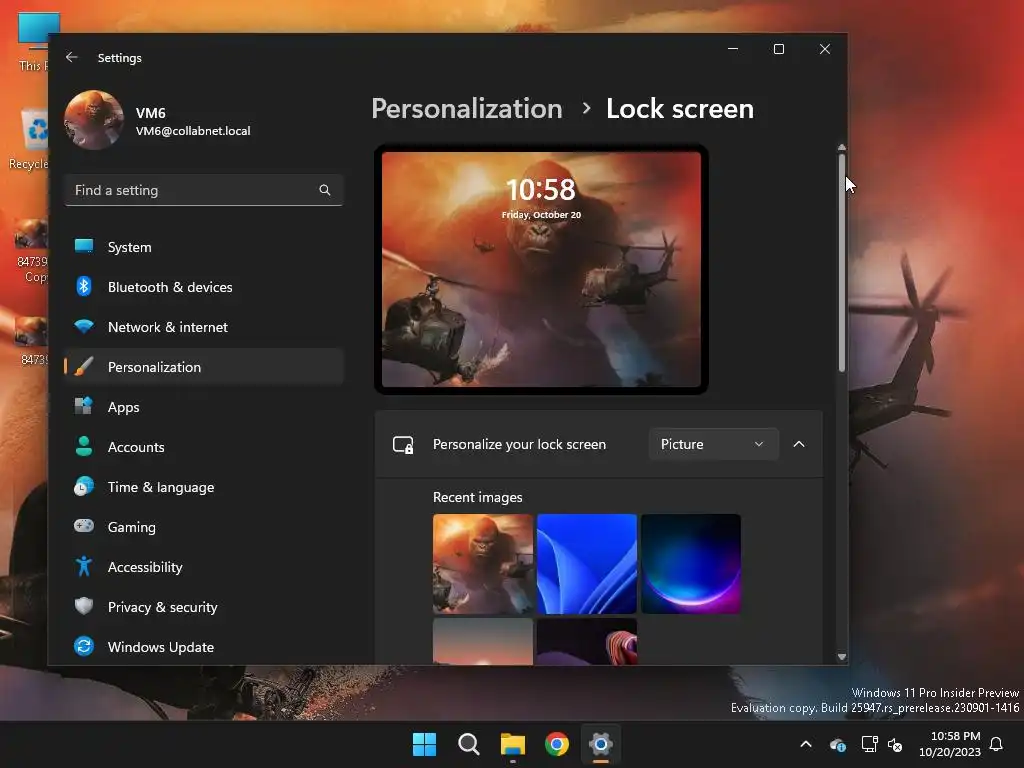Click the VM6 profile avatar
1024x768 pixels.
pyautogui.click(x=94, y=121)
